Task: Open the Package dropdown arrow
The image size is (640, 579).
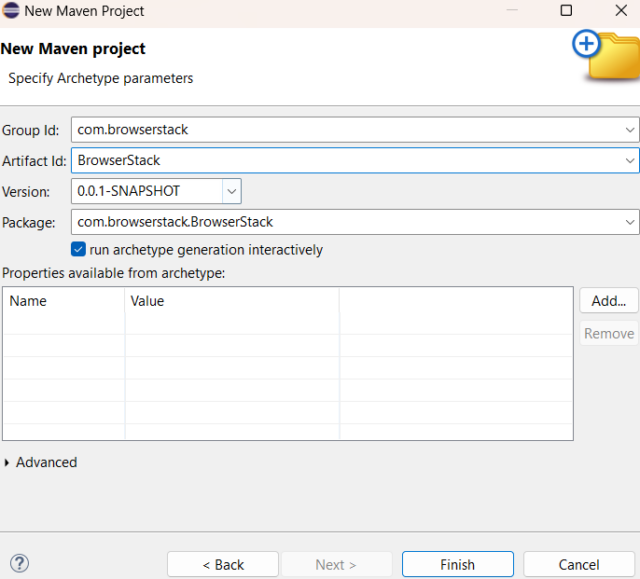Action: point(630,222)
